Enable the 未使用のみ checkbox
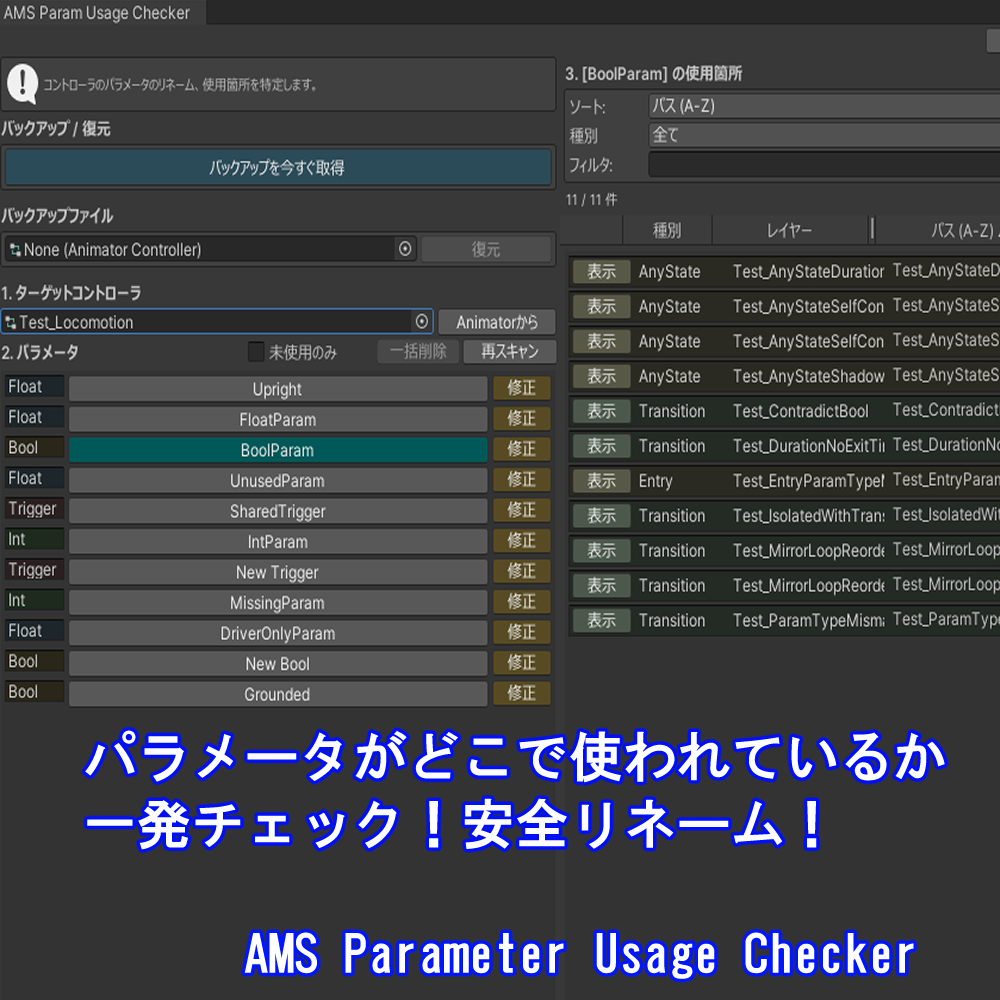The height and width of the screenshot is (1000, 1000). tap(256, 351)
